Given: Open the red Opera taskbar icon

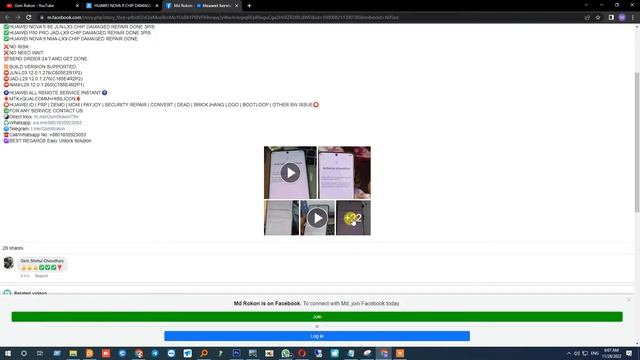Looking at the screenshot, I should pyautogui.click(x=302, y=353).
